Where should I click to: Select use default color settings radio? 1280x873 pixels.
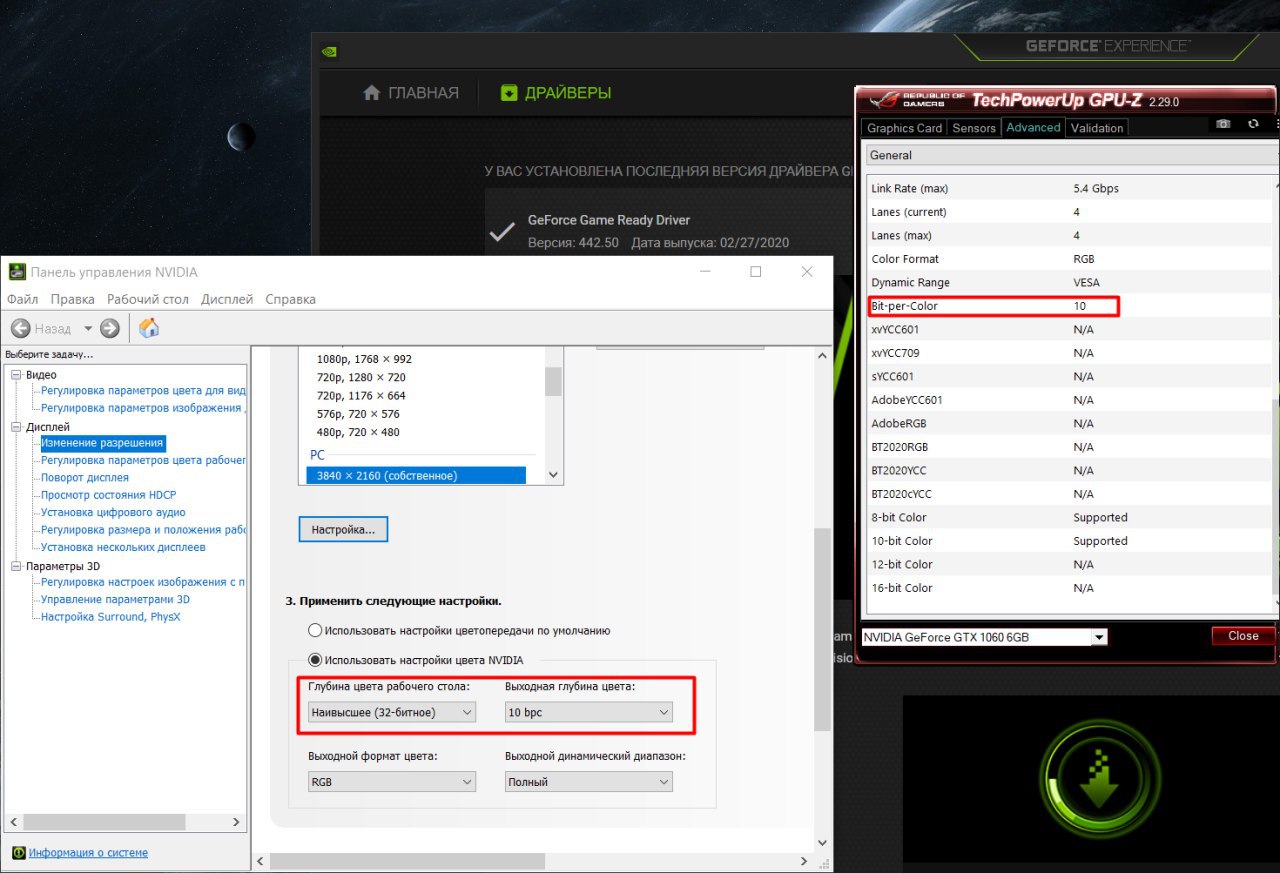coord(315,631)
